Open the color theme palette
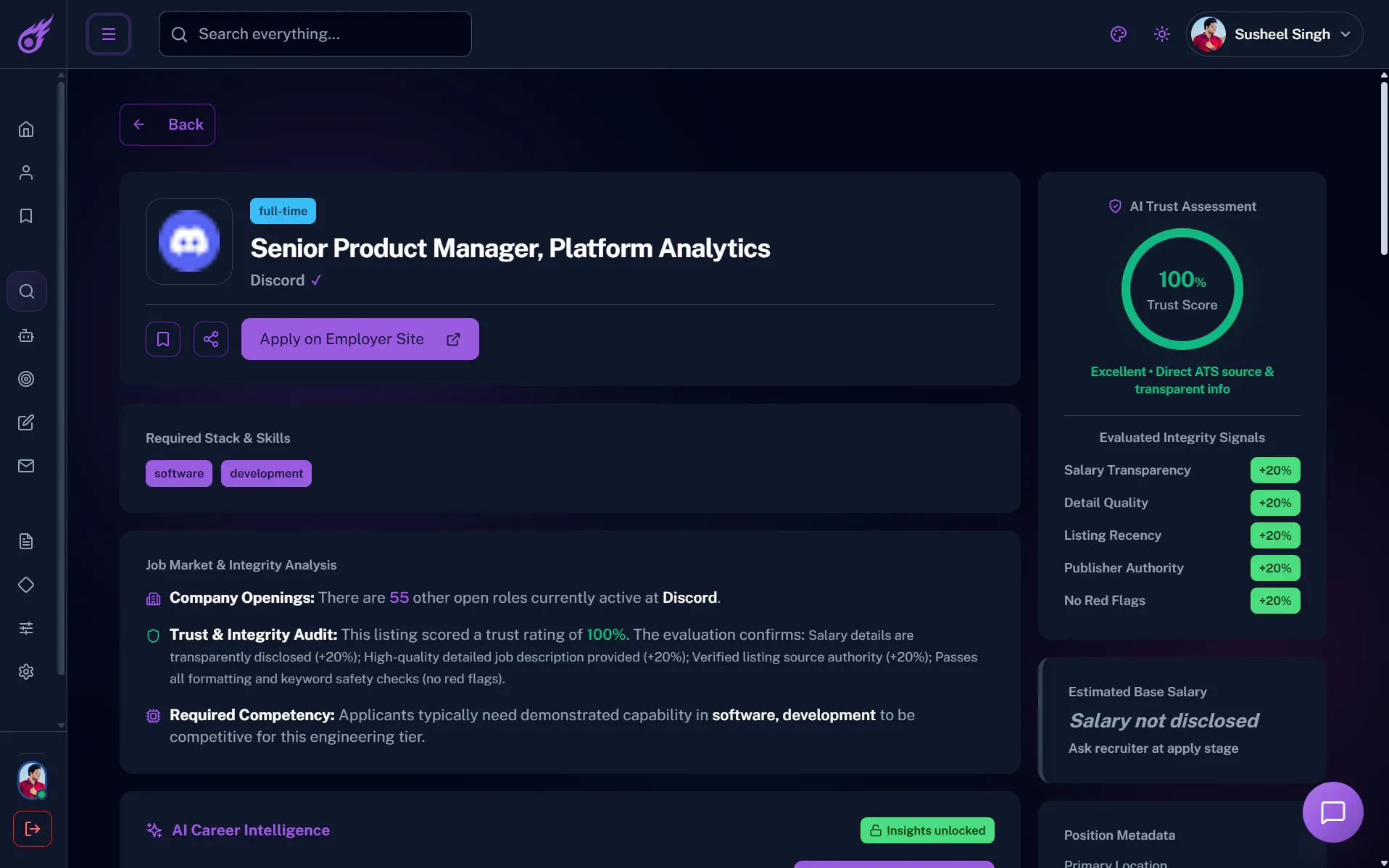Screen dimensions: 1389x868 click(1119, 34)
